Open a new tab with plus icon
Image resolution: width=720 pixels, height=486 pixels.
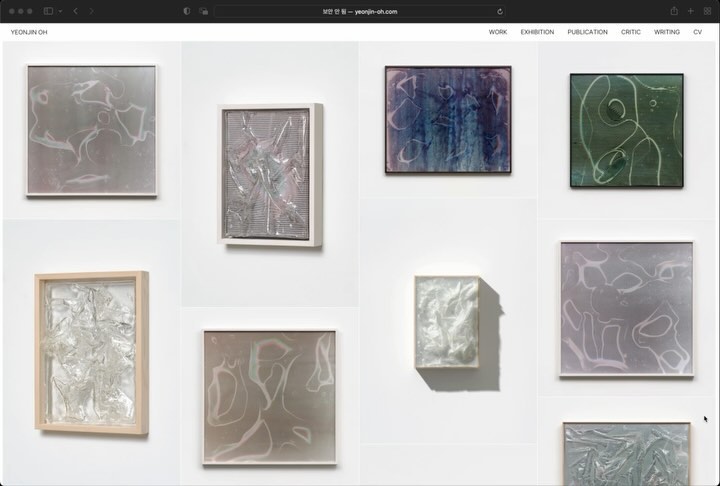click(691, 11)
